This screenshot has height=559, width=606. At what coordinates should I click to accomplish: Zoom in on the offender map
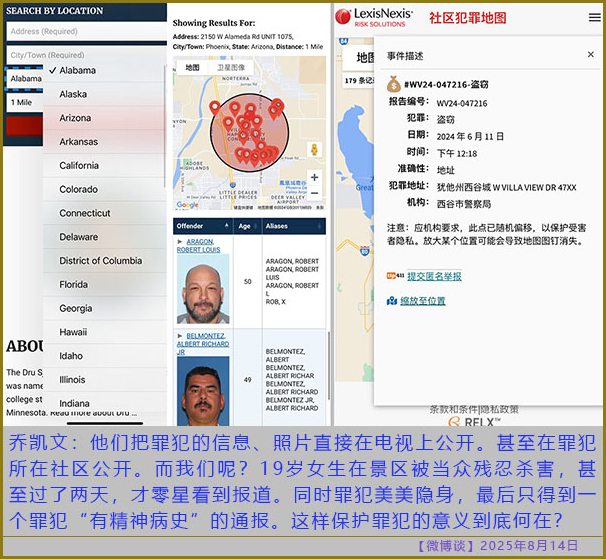tap(315, 177)
